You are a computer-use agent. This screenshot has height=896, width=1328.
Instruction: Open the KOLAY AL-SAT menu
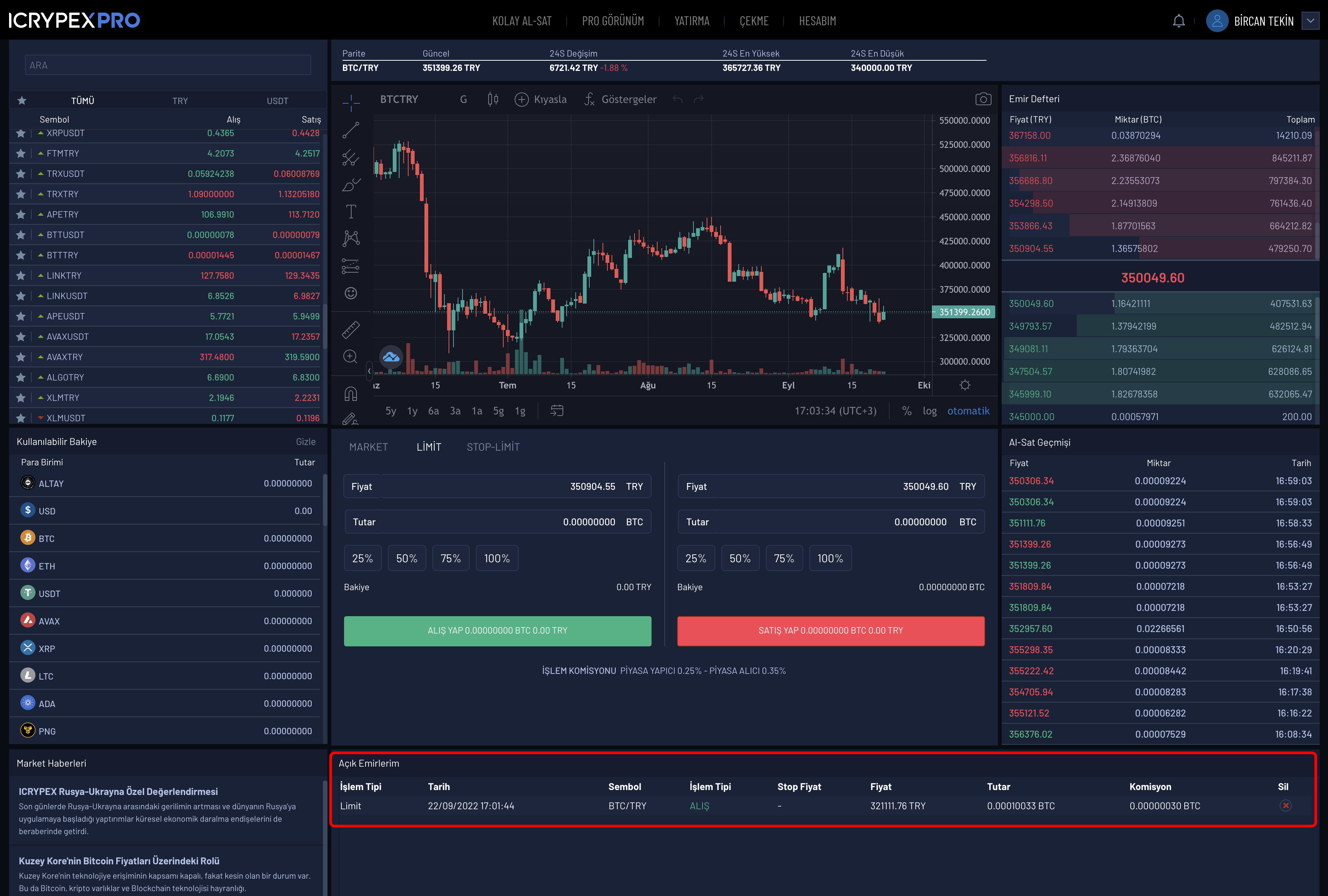pos(522,21)
